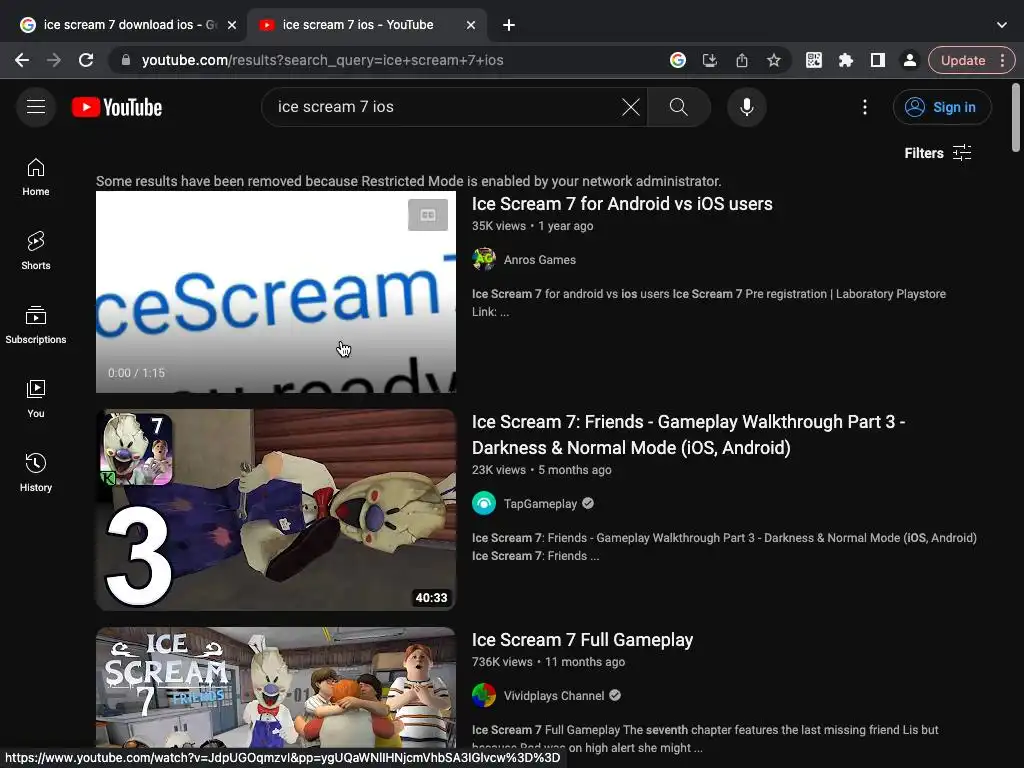
Task: Start voice search with the microphone icon
Action: pos(746,106)
